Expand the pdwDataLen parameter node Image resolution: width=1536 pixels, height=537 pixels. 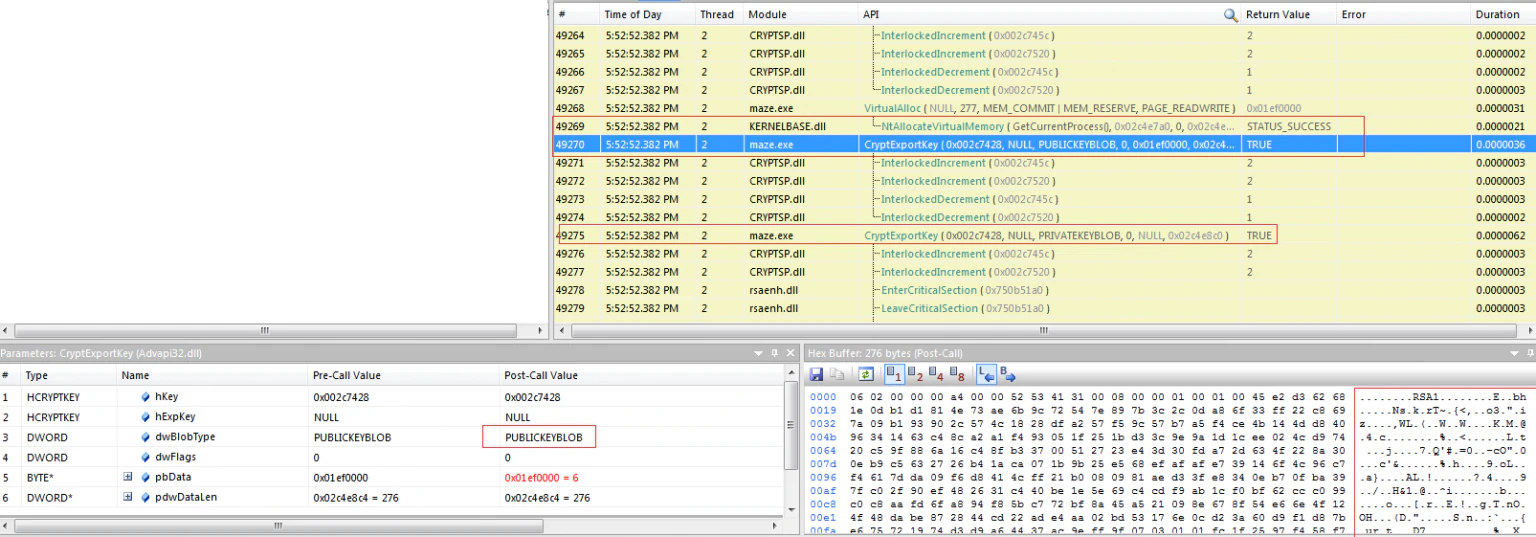point(128,497)
